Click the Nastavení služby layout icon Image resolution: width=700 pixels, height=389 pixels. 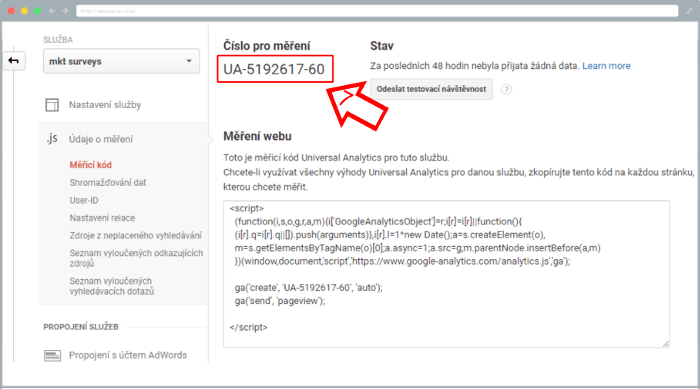pos(52,105)
